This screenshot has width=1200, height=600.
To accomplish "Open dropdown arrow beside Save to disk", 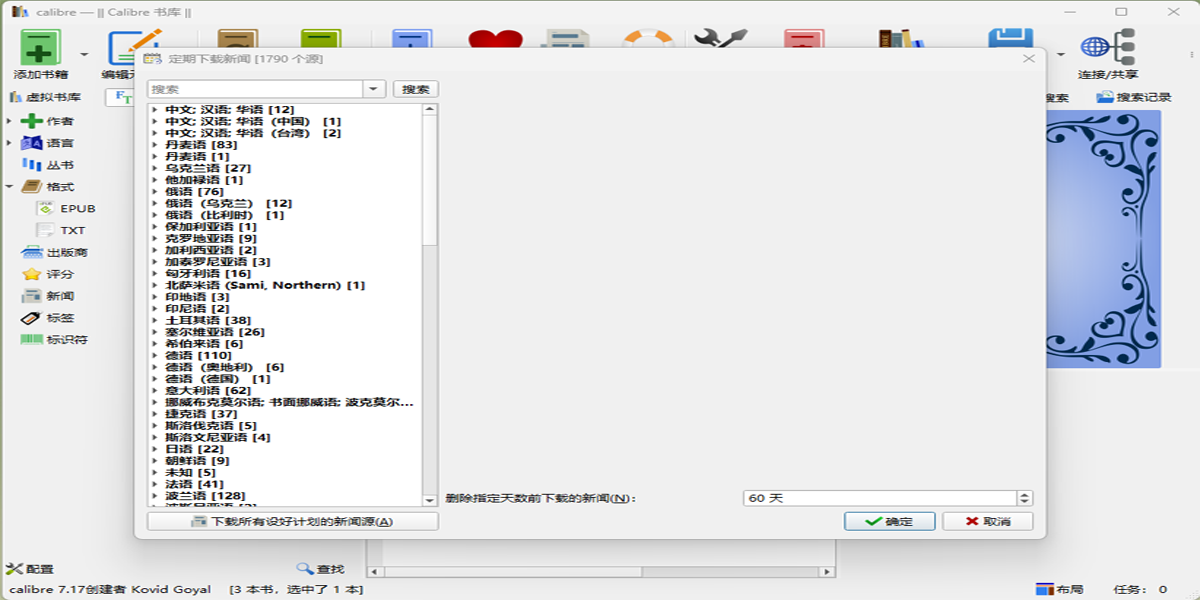I will pyautogui.click(x=1061, y=55).
